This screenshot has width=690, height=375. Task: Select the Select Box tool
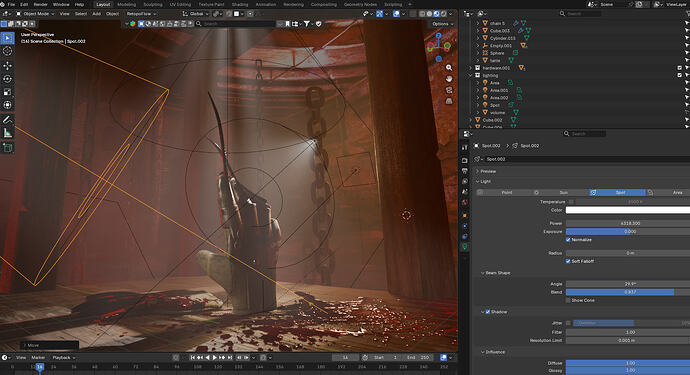(7, 38)
